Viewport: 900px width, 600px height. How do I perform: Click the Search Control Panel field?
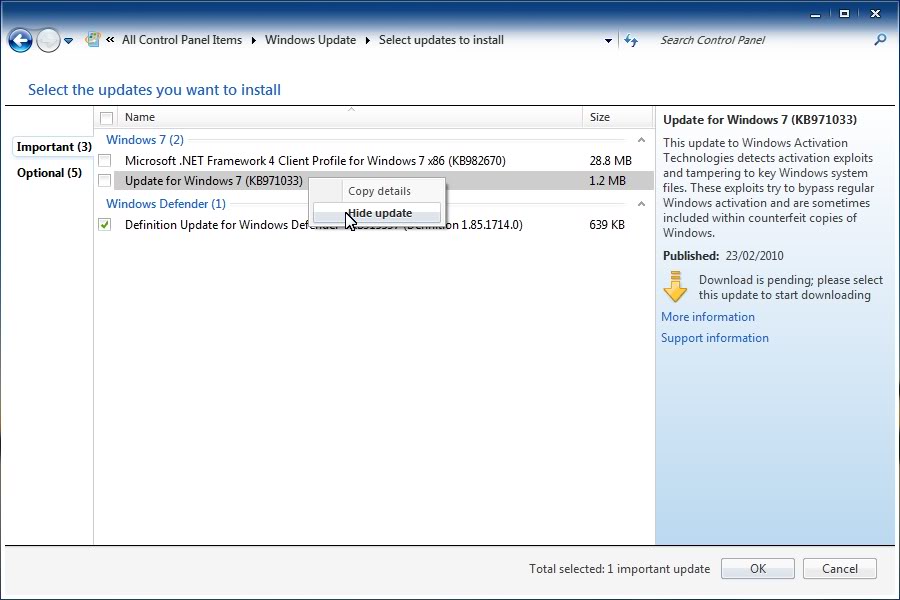[x=740, y=40]
